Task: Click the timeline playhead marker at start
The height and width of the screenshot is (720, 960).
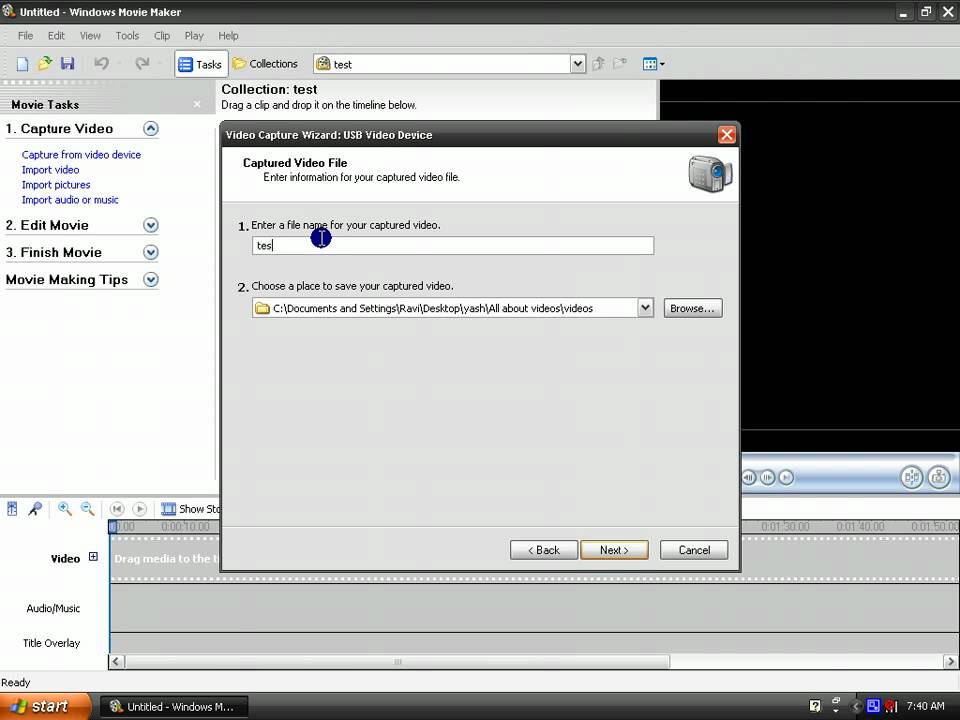Action: click(x=112, y=527)
